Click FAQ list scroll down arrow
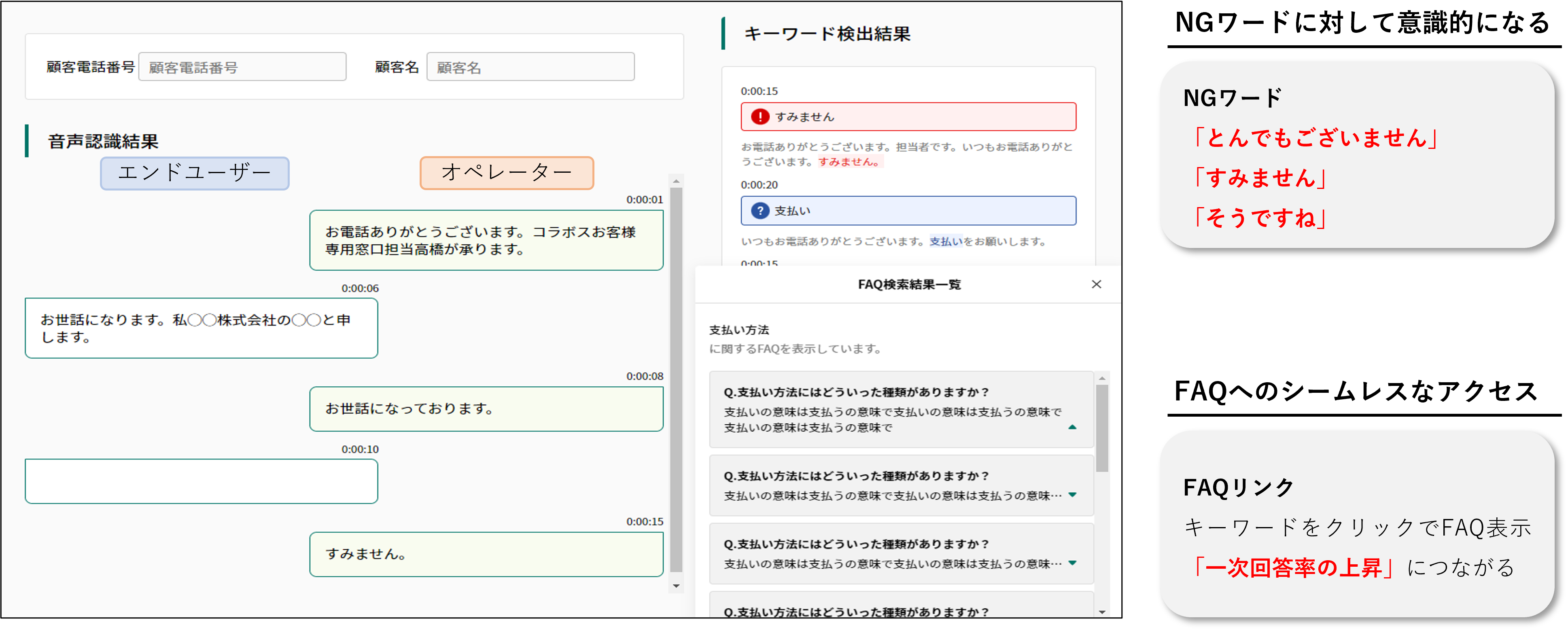 (x=1102, y=612)
